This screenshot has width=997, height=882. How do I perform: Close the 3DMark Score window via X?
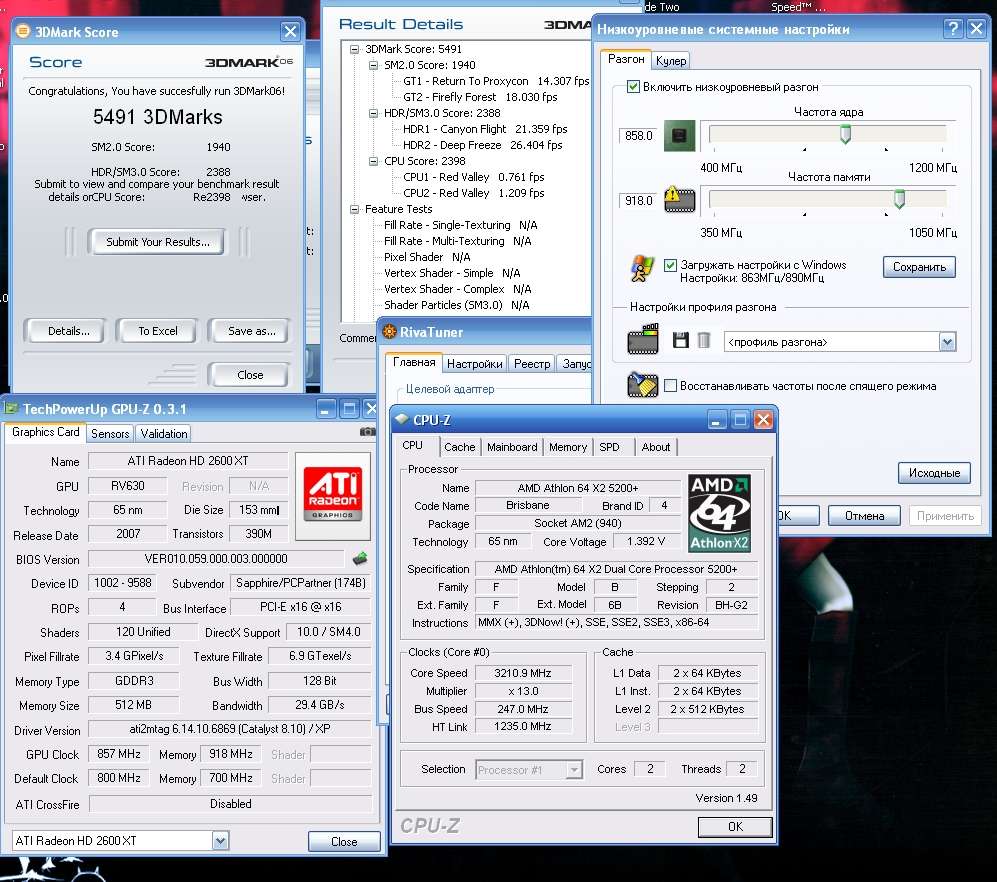(290, 31)
